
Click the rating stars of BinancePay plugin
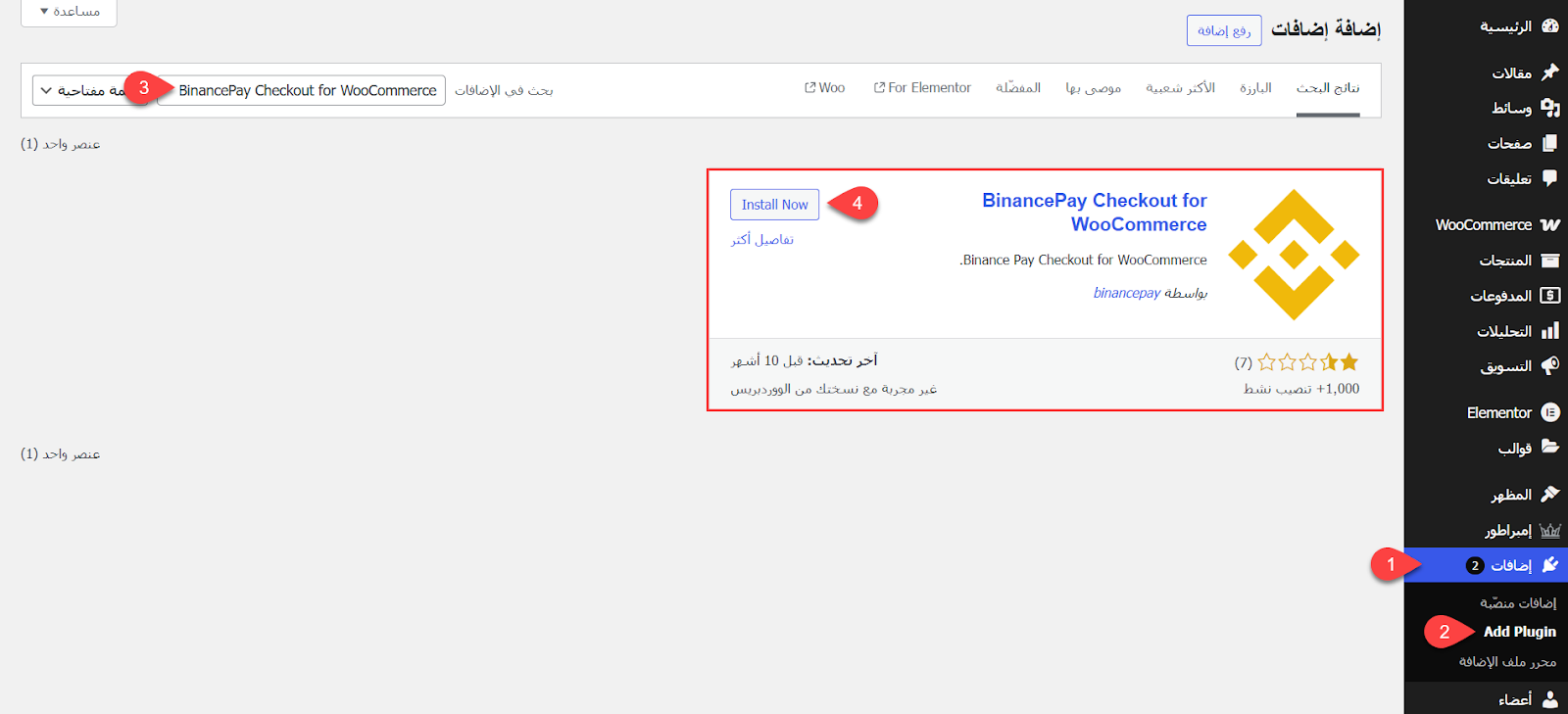tap(1307, 362)
